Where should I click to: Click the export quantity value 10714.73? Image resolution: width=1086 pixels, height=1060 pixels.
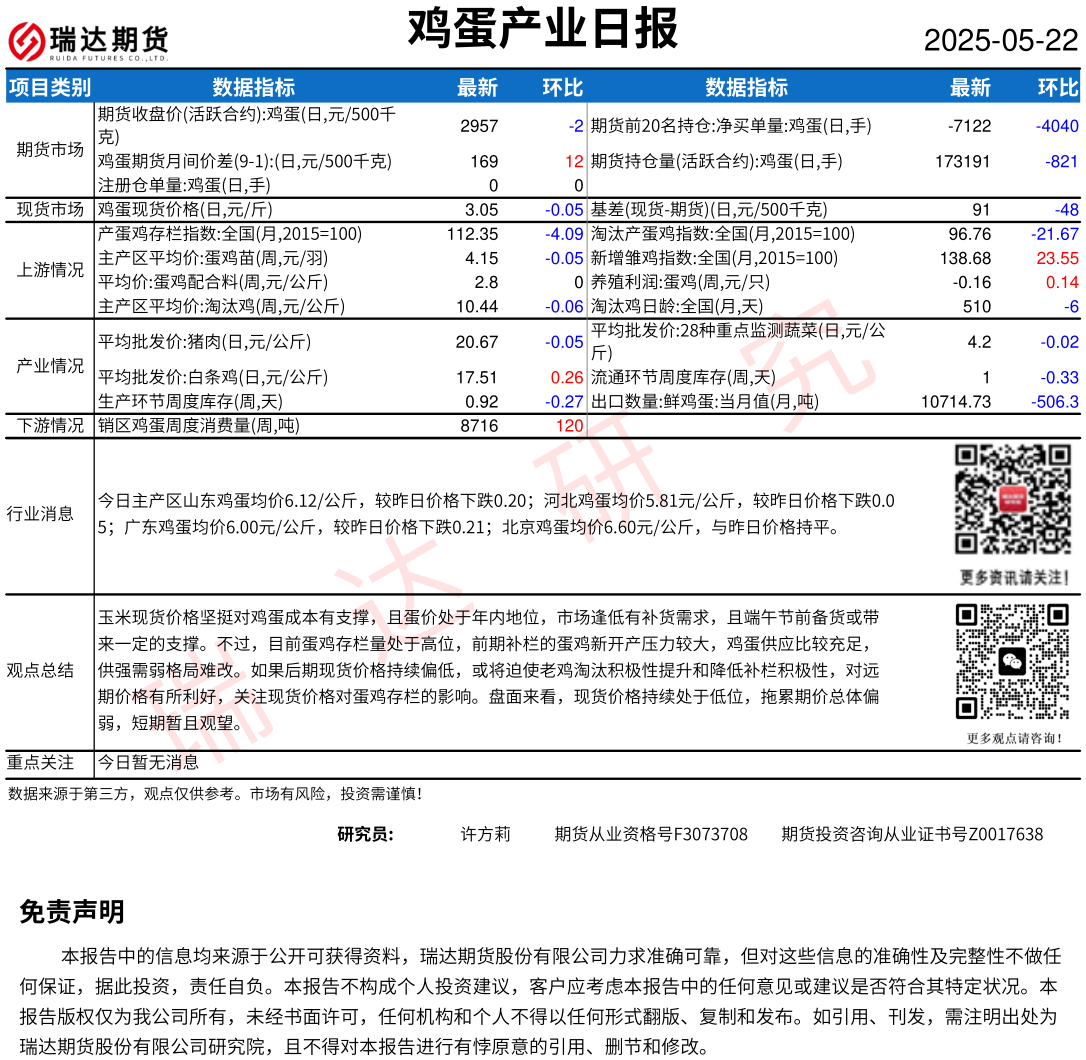[955, 402]
